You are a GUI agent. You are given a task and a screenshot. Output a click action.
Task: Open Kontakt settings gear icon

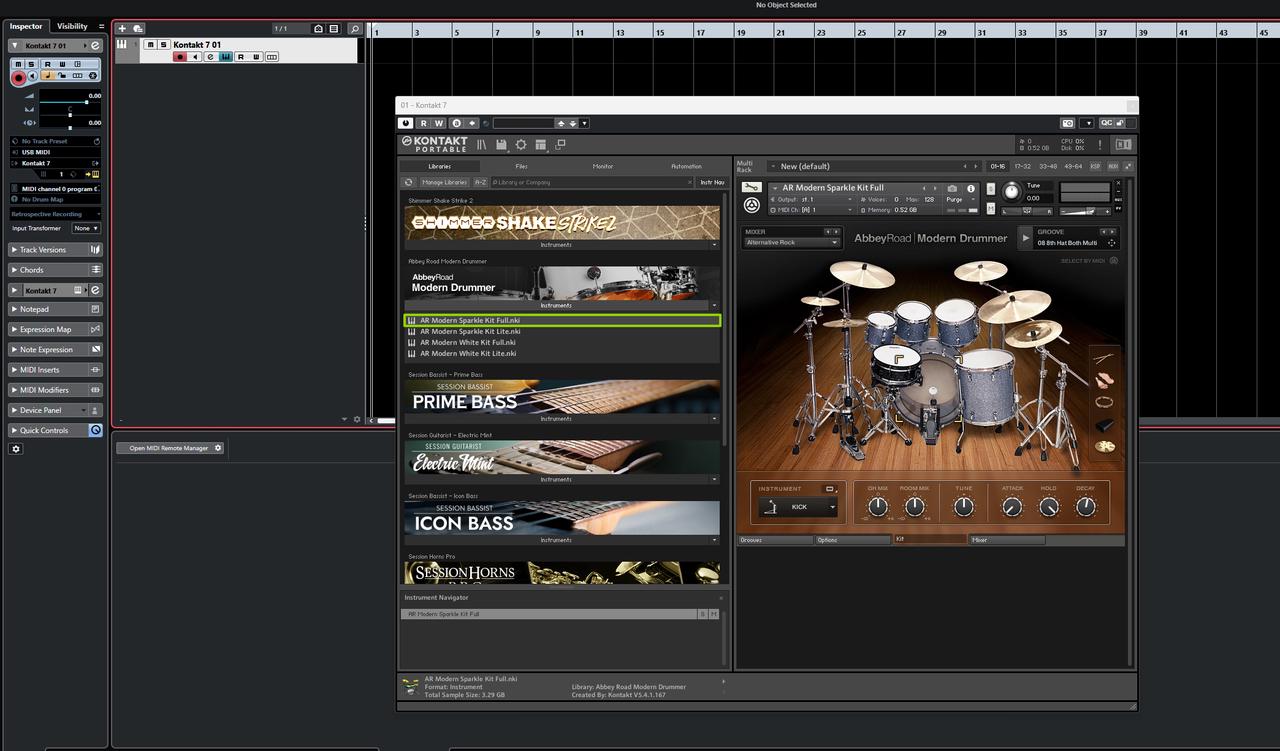click(520, 145)
